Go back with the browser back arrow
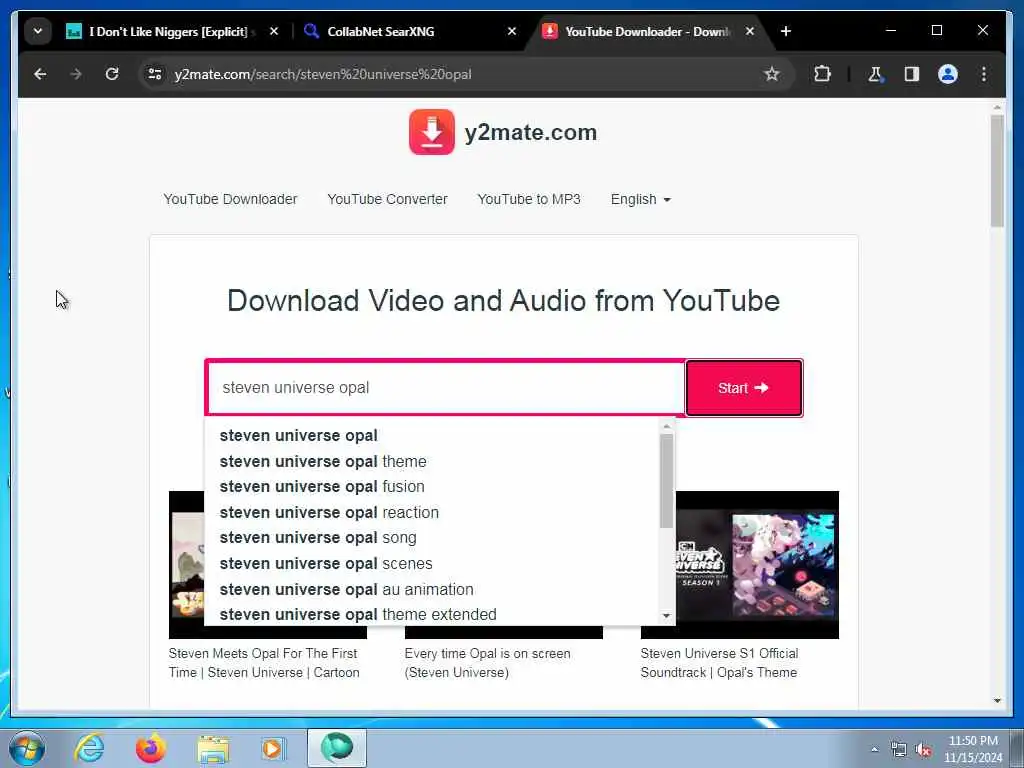Screen dimensions: 1024x768 40,74
